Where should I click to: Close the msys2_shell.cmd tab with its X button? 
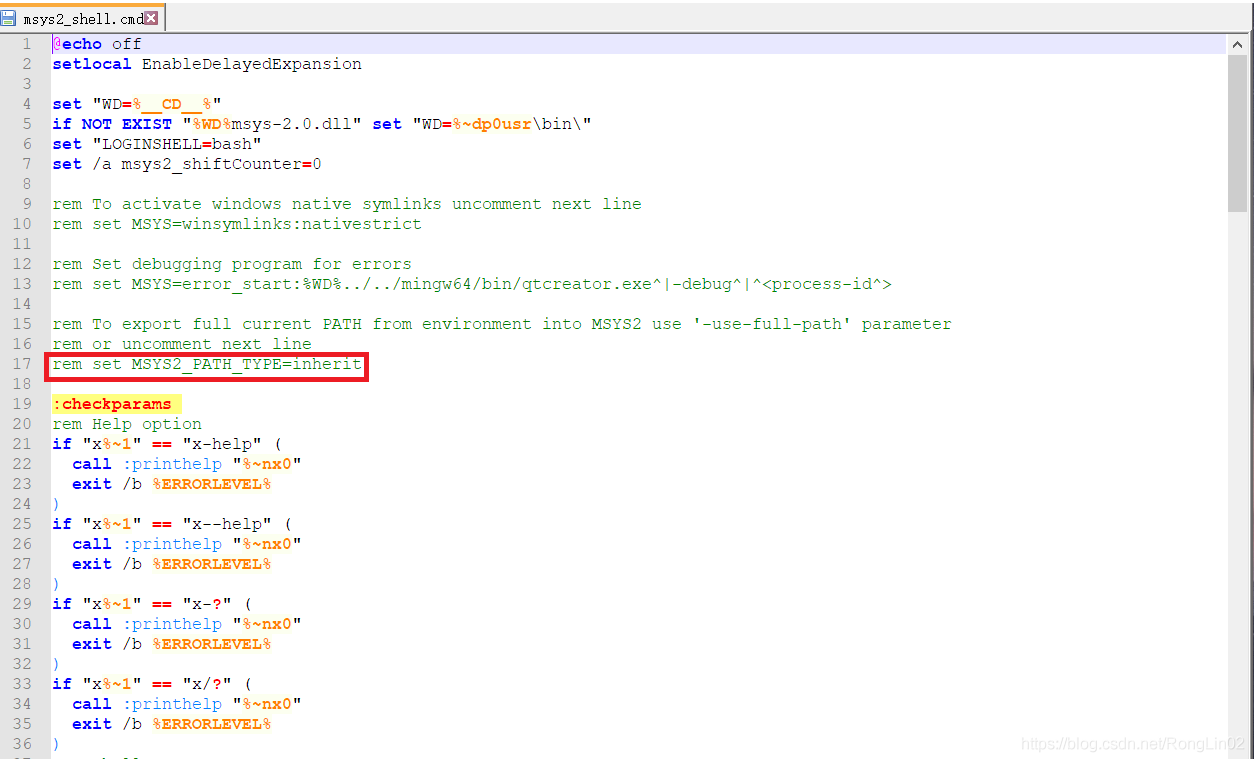(x=151, y=18)
